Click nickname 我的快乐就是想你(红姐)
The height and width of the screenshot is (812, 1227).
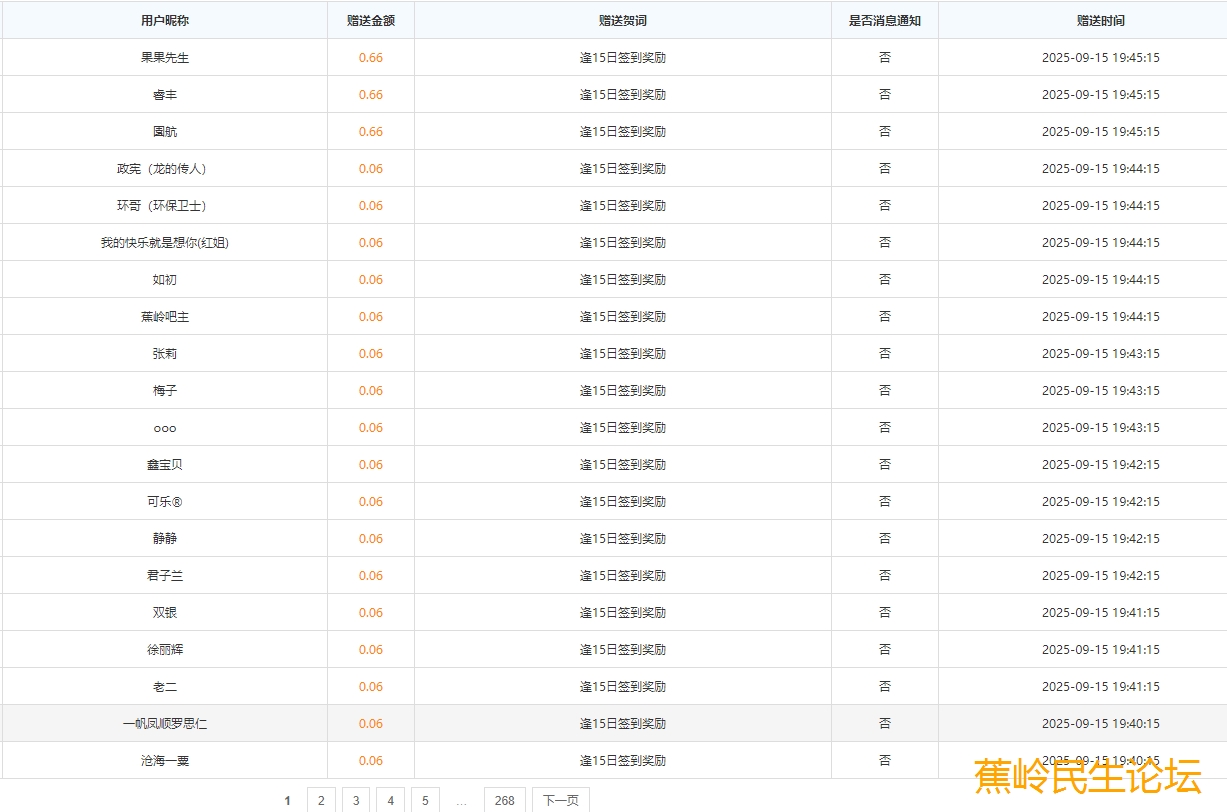164,243
